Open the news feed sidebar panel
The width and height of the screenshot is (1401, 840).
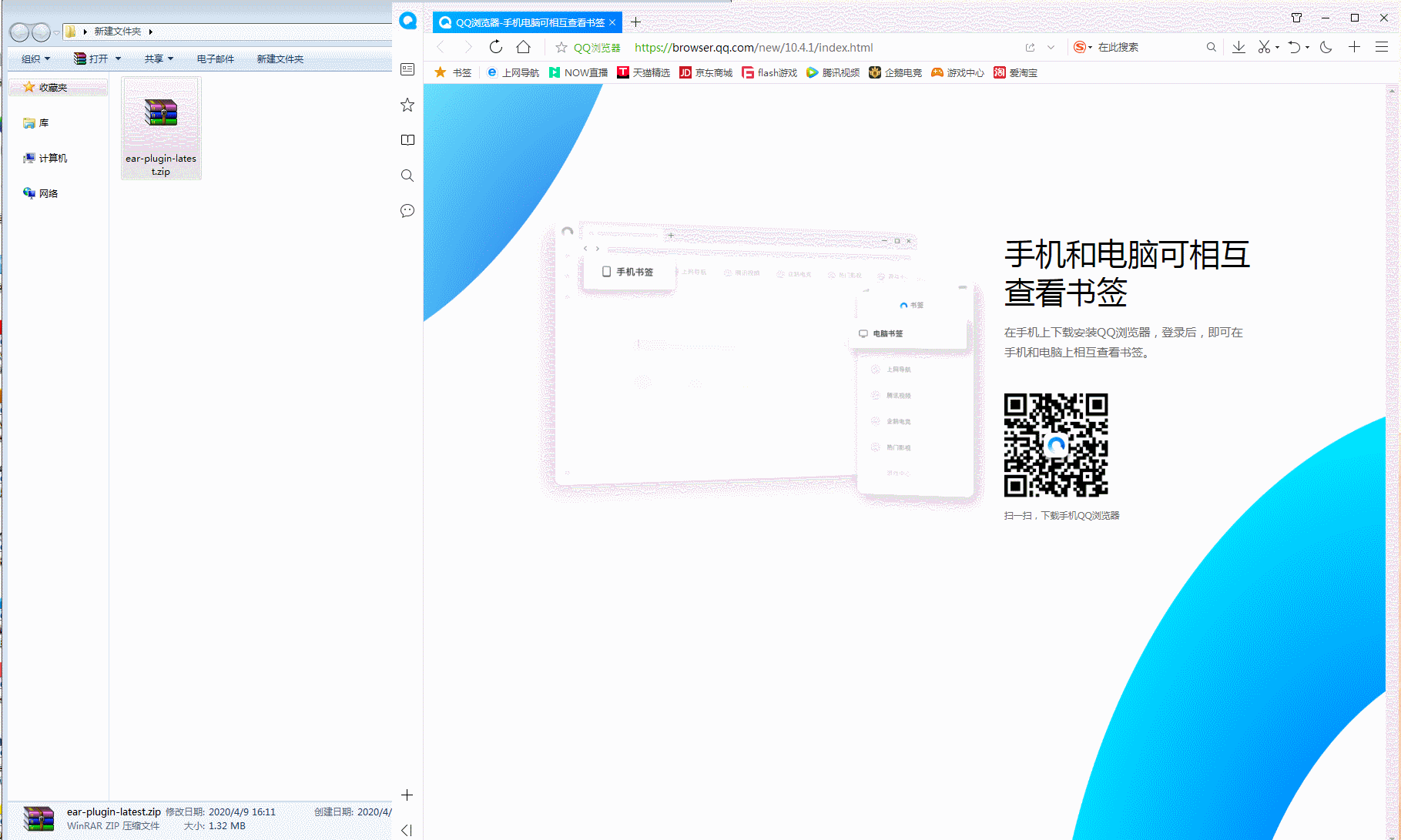coord(407,69)
